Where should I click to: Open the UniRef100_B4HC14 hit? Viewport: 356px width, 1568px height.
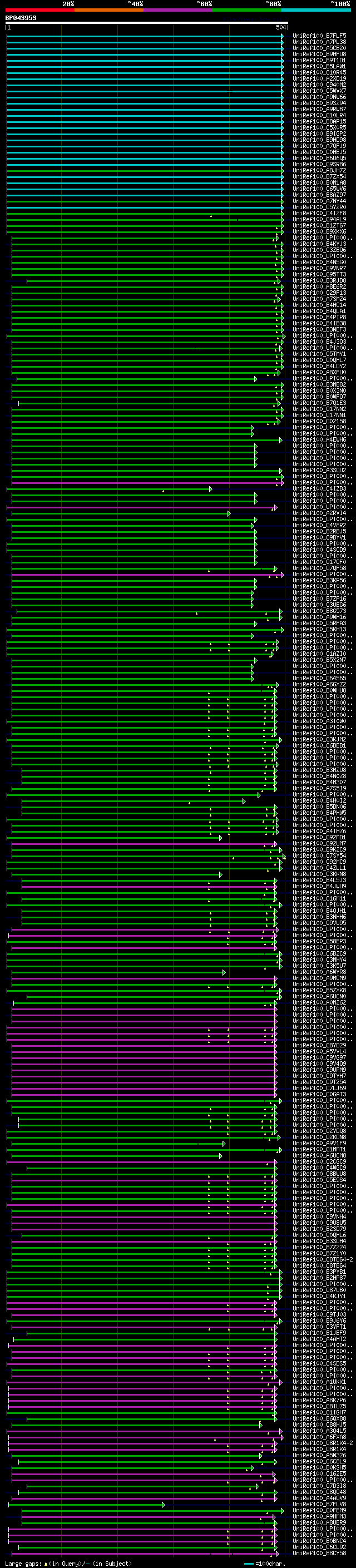319,305
